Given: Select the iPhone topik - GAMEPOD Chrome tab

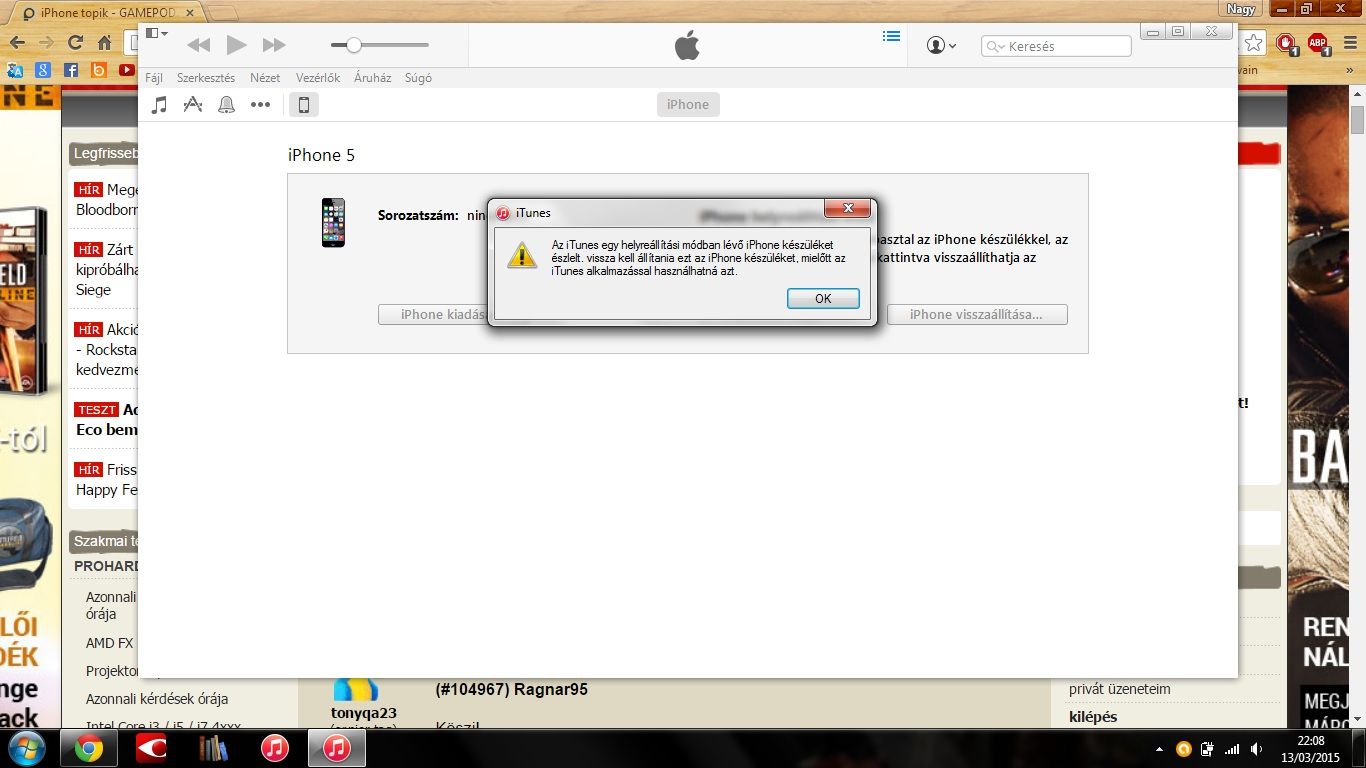Looking at the screenshot, I should point(107,13).
